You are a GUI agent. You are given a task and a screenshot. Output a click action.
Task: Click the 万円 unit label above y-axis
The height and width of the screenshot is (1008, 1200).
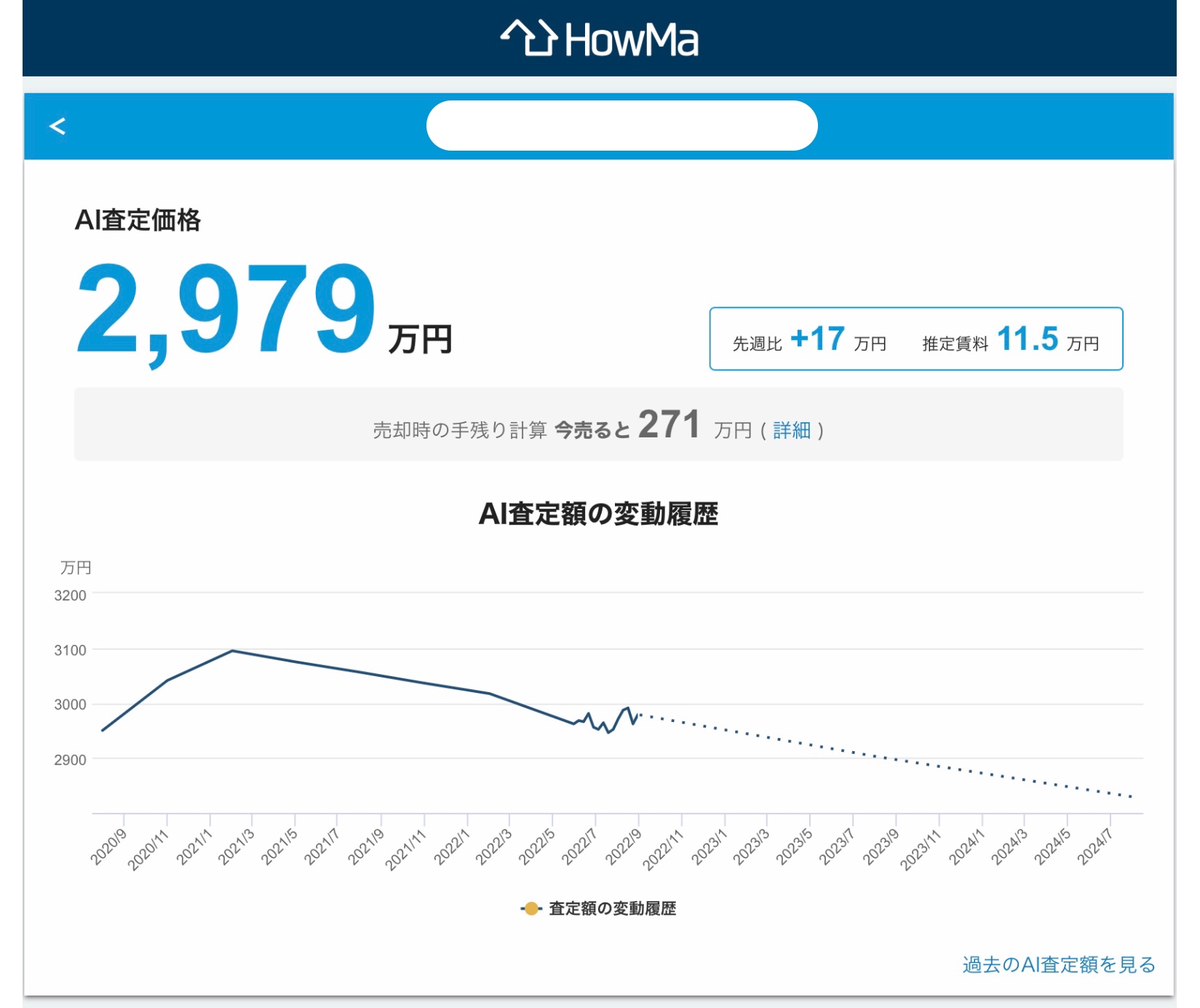[76, 568]
